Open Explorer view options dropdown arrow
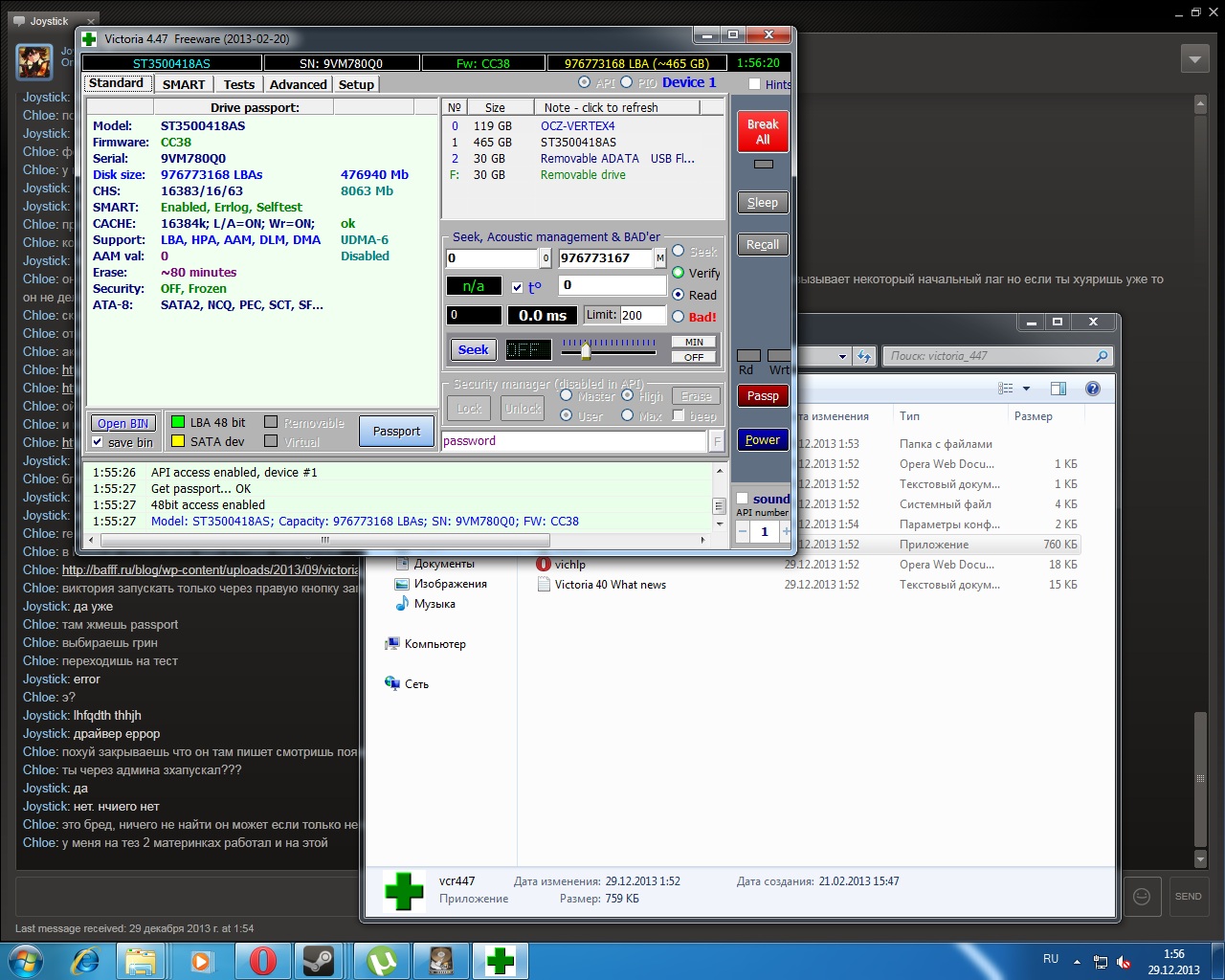 [1026, 389]
